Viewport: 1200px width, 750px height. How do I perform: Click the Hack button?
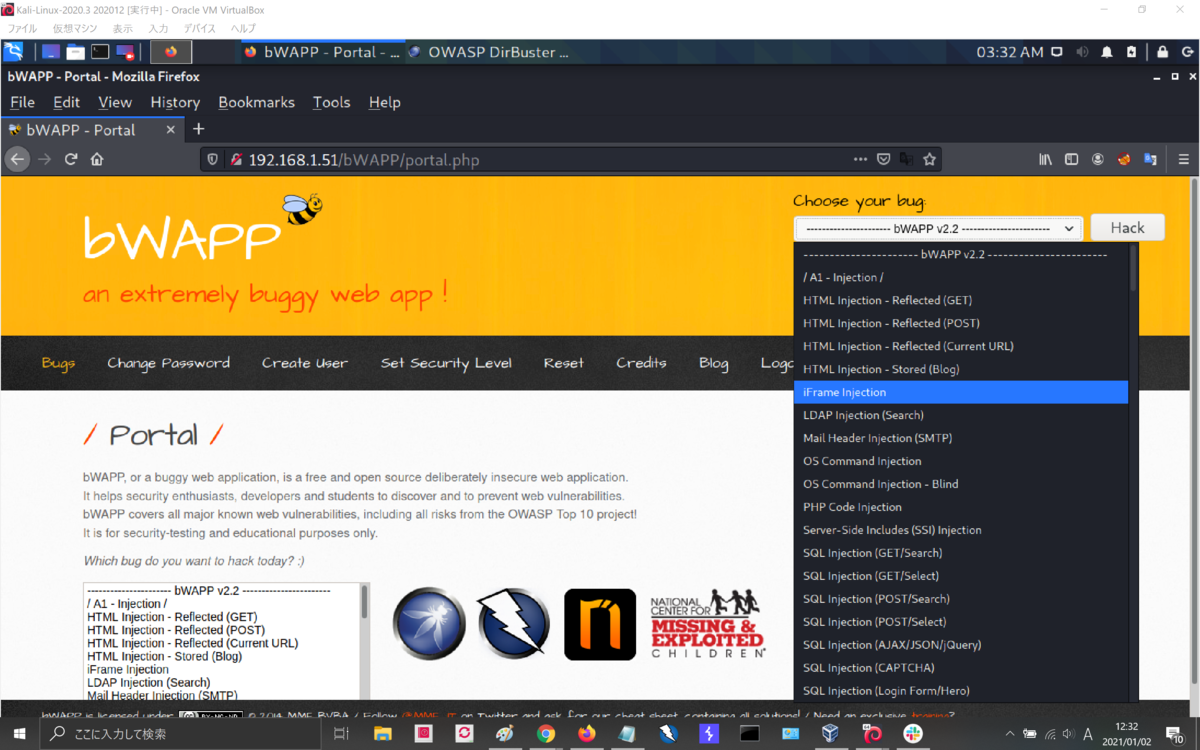coord(1127,228)
